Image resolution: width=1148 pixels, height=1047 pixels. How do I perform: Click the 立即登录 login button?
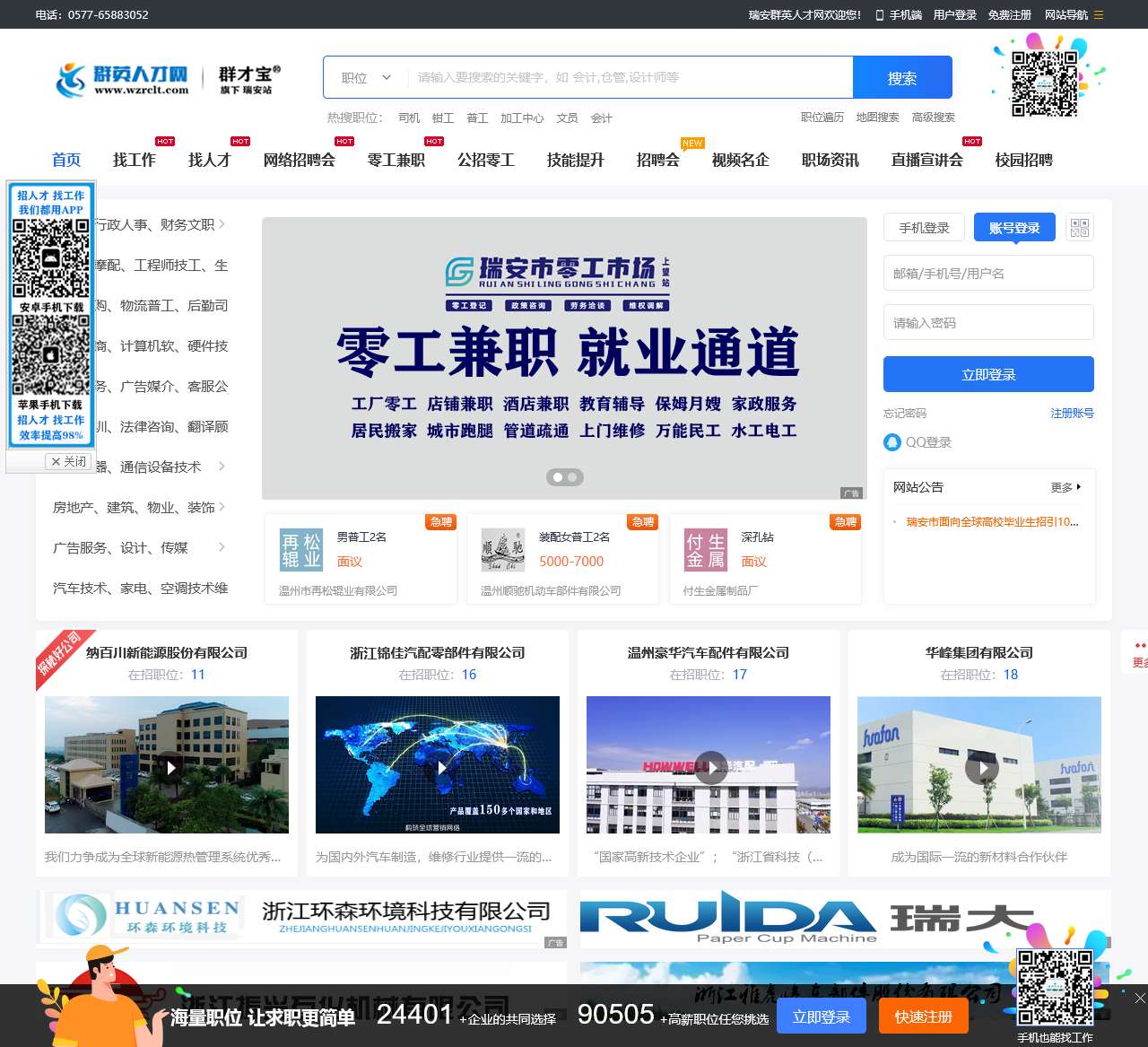(x=987, y=374)
